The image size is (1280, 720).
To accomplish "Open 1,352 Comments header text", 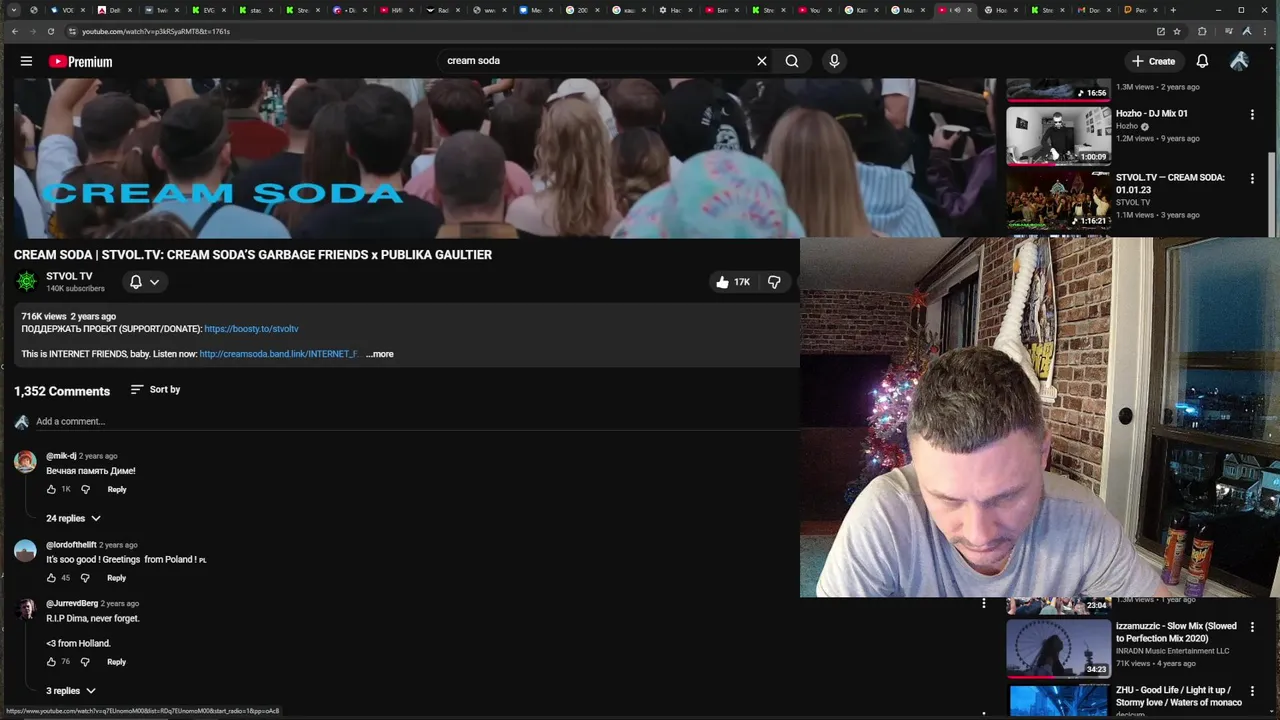I will [x=62, y=391].
